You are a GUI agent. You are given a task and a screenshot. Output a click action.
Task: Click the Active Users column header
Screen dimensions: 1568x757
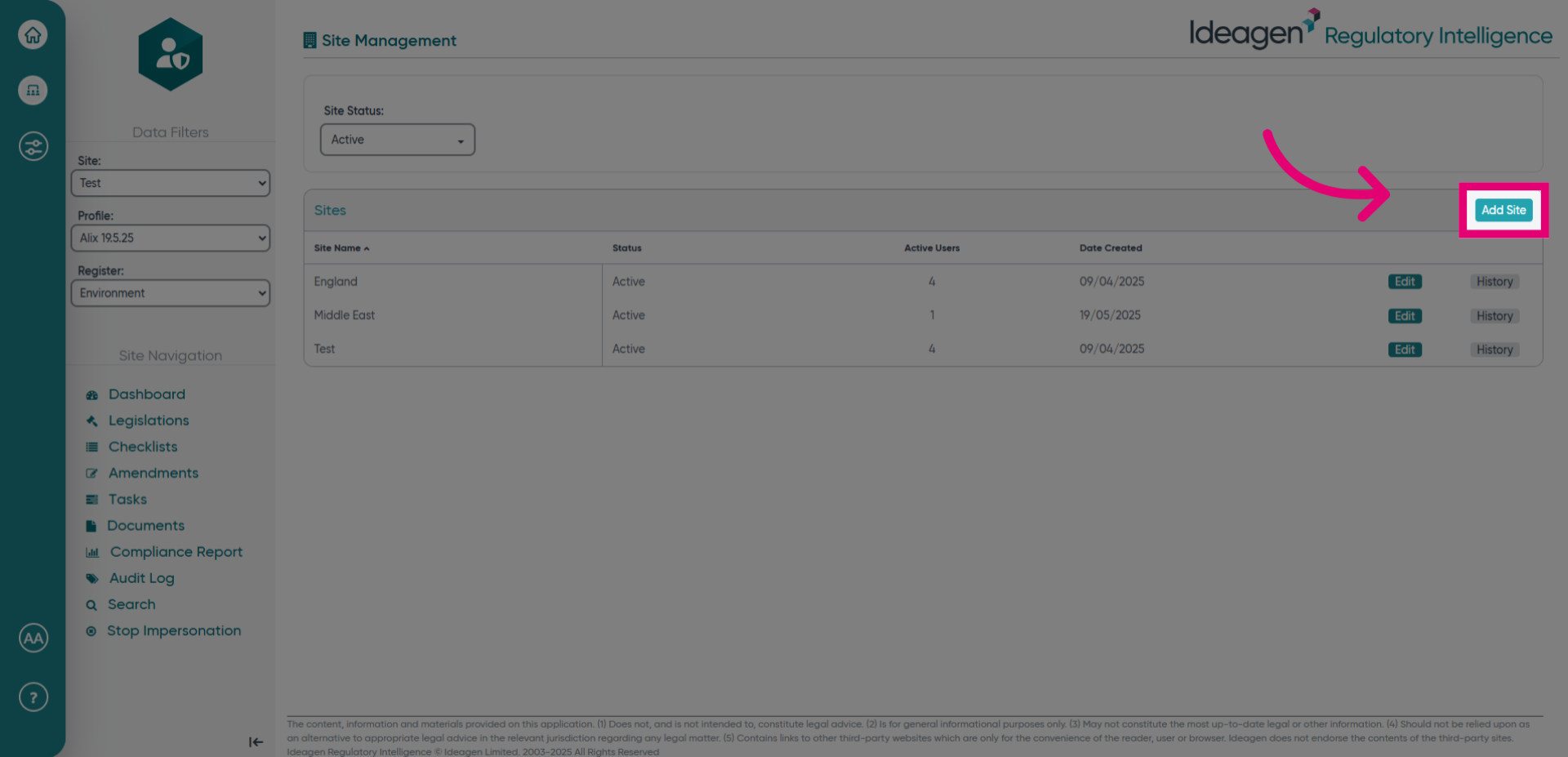(x=932, y=248)
